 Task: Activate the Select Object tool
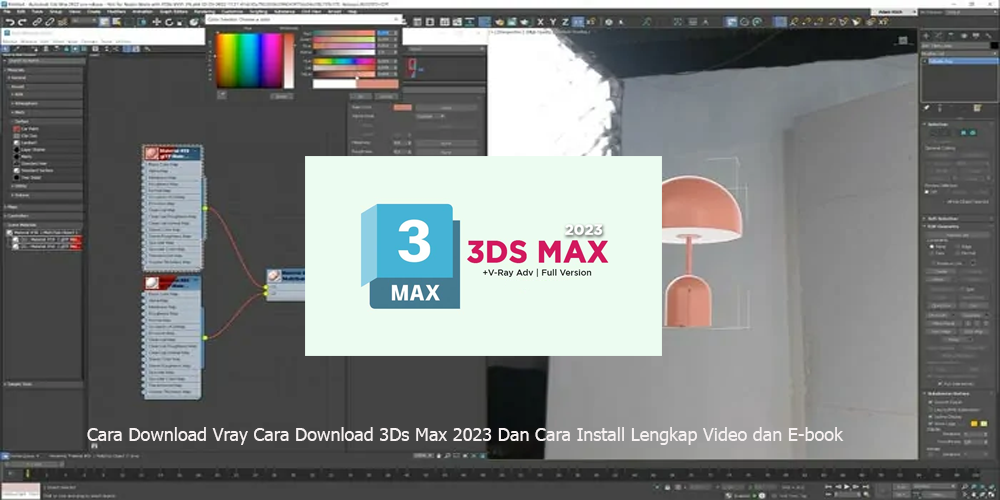click(x=104, y=22)
